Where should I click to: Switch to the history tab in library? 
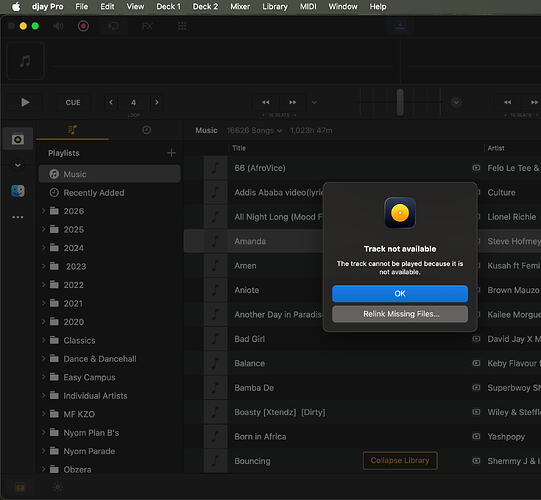[147, 130]
